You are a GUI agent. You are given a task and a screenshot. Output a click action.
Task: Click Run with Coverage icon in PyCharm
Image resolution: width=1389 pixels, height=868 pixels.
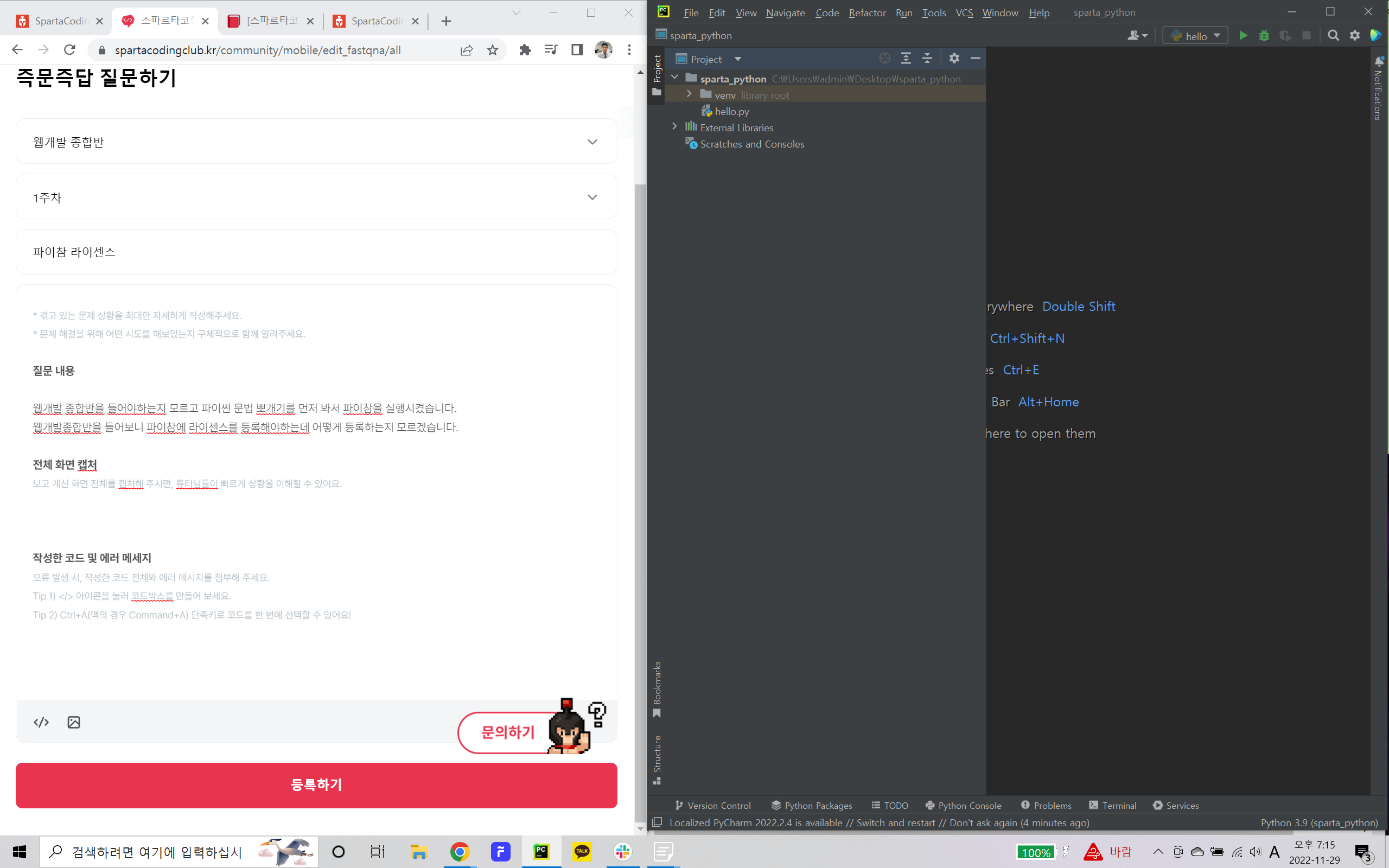(1285, 36)
